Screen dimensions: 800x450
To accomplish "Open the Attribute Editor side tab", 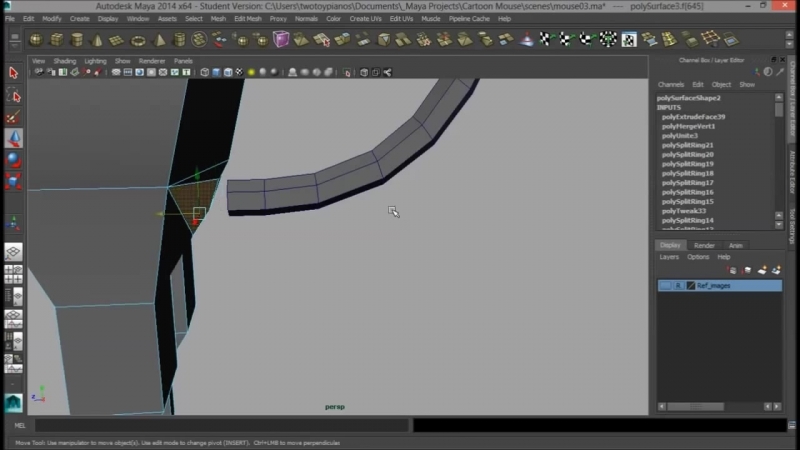I will point(792,172).
